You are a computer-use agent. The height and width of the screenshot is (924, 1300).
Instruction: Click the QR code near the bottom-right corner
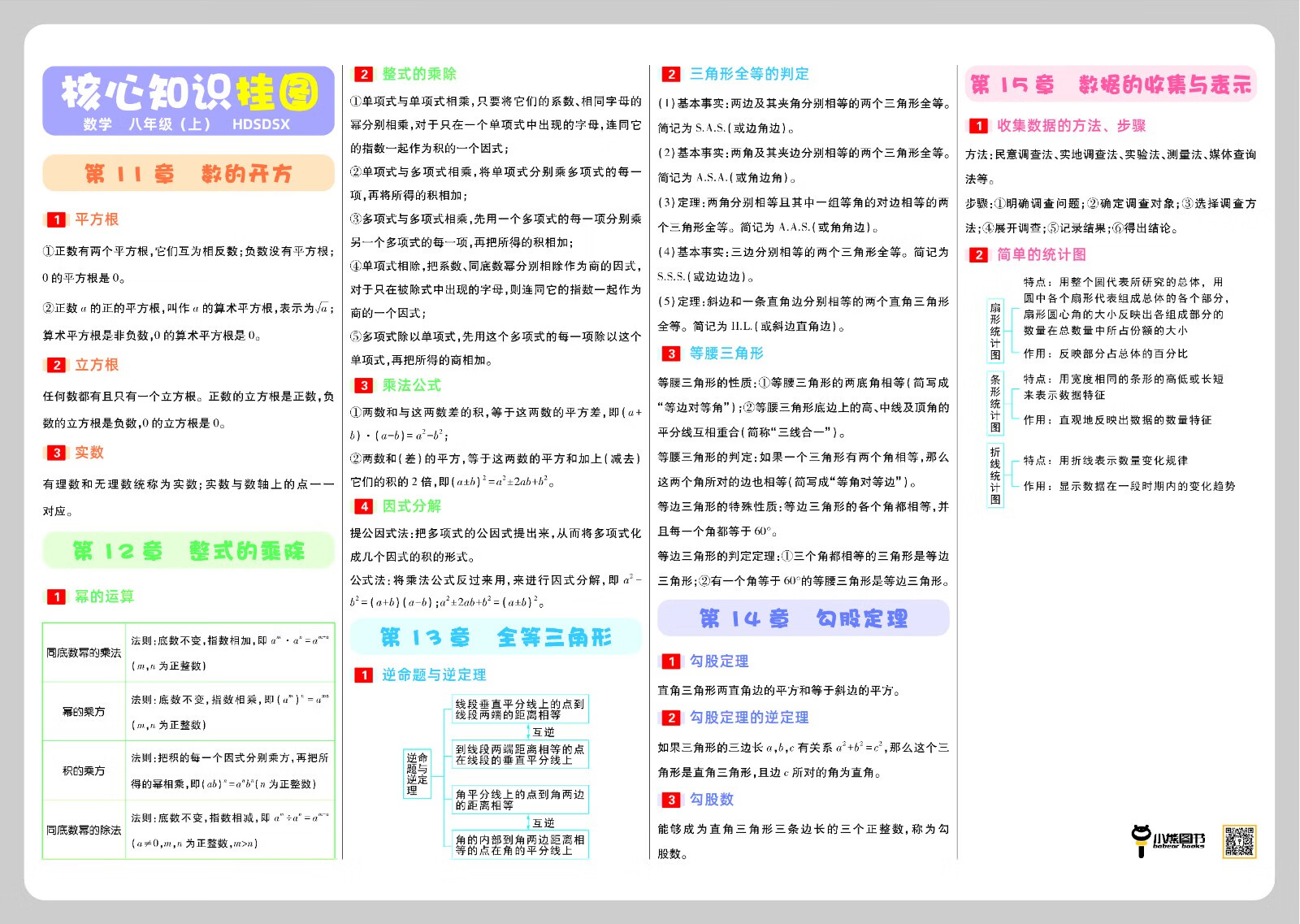(1239, 841)
